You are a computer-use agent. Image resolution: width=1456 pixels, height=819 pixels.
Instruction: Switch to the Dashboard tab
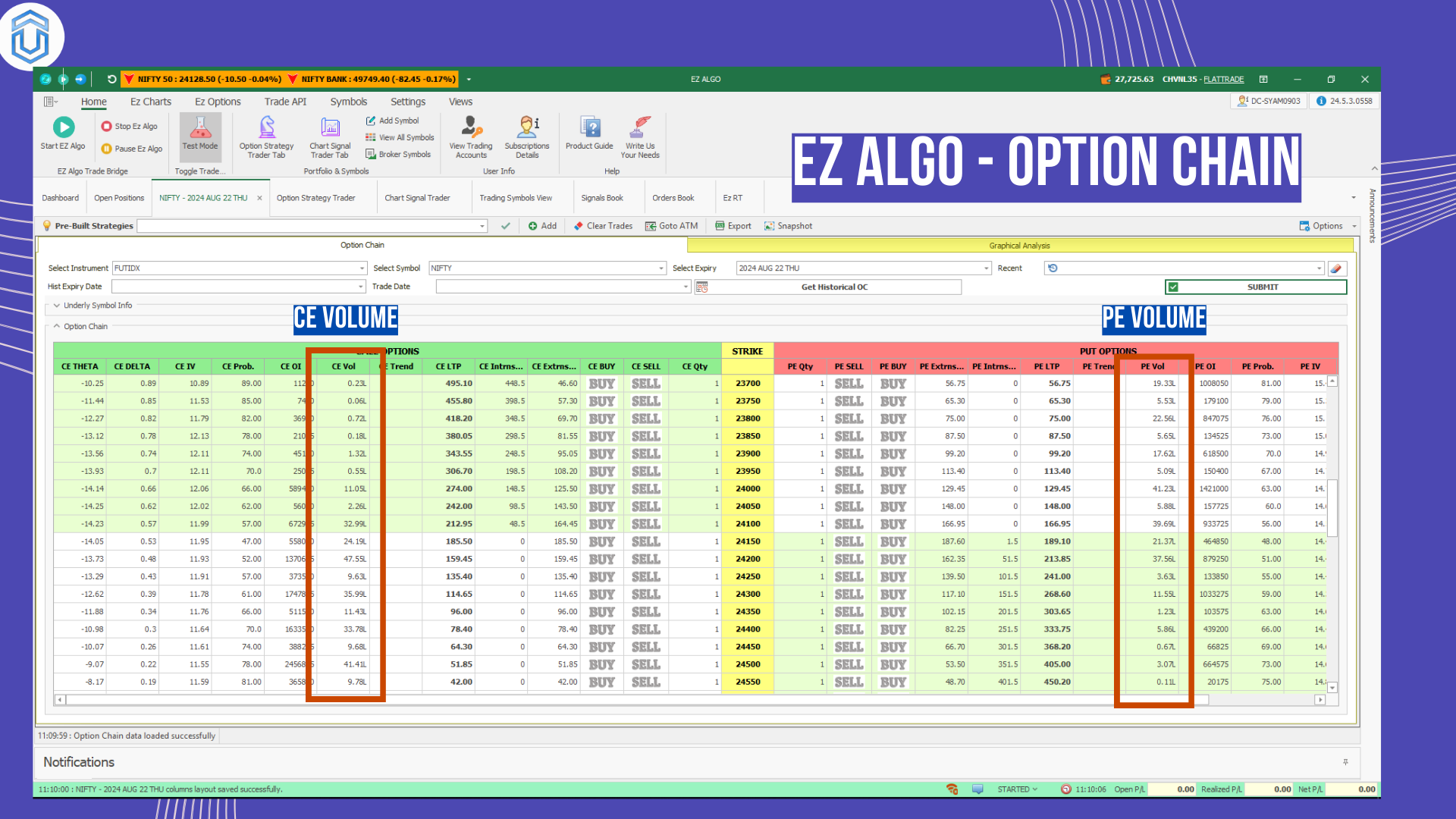click(60, 198)
